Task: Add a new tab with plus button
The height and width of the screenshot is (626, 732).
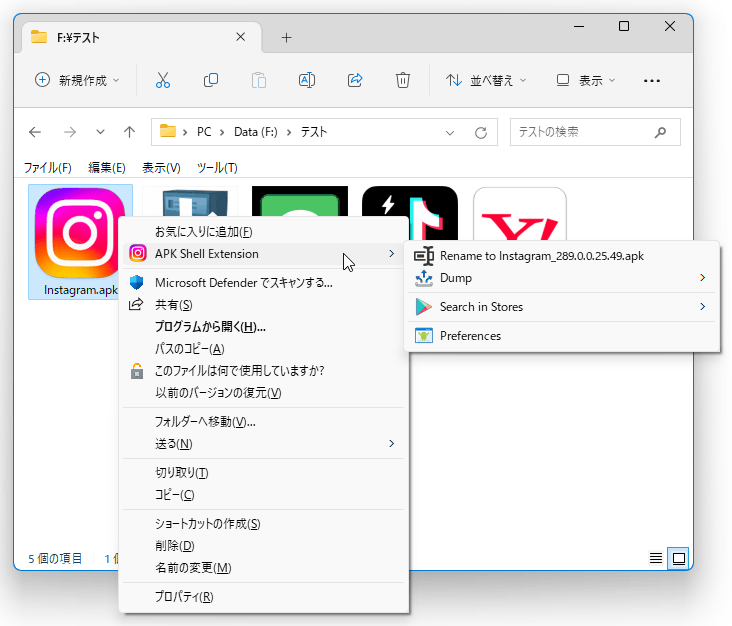Action: (x=287, y=37)
